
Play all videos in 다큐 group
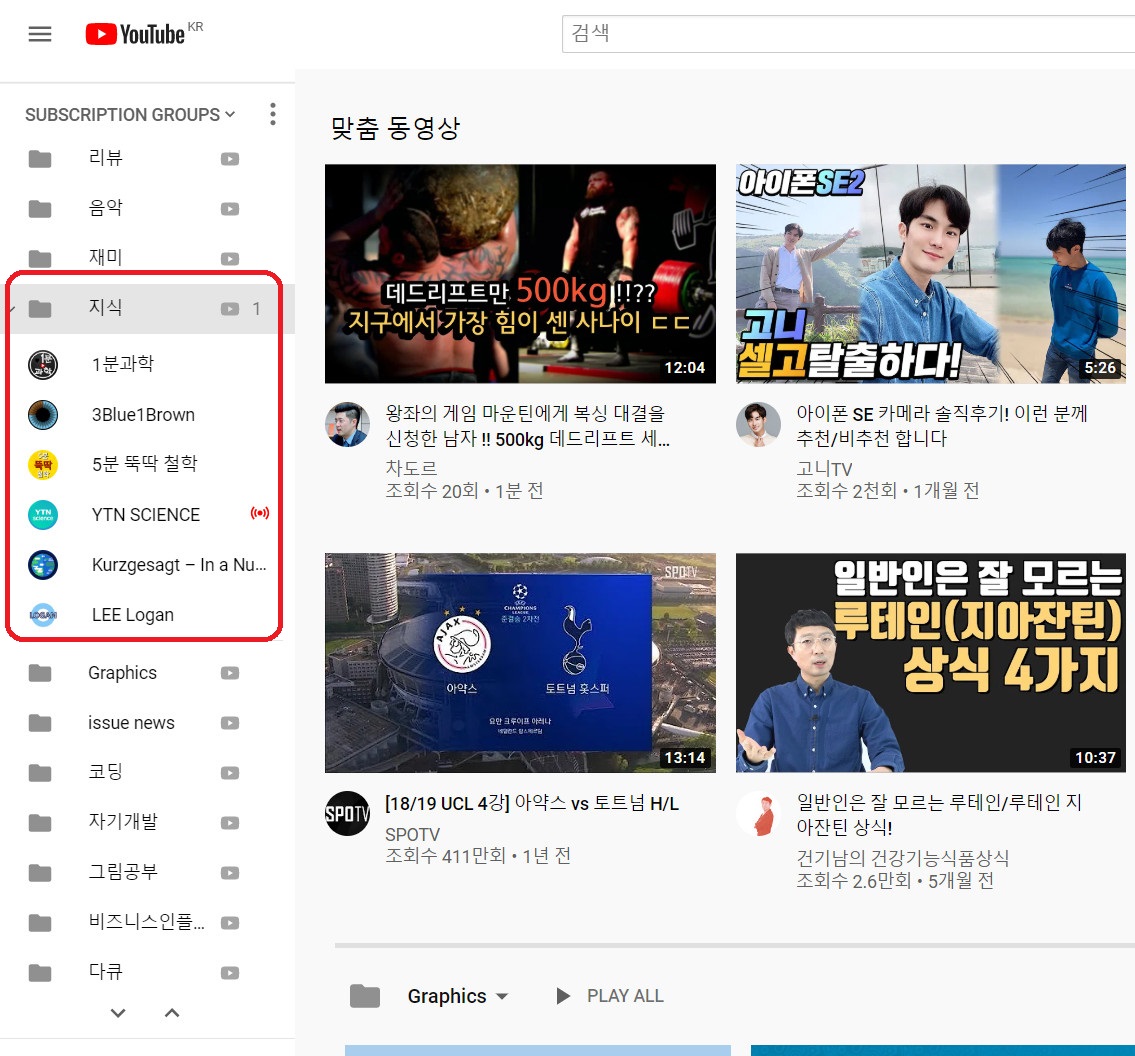tap(230, 973)
